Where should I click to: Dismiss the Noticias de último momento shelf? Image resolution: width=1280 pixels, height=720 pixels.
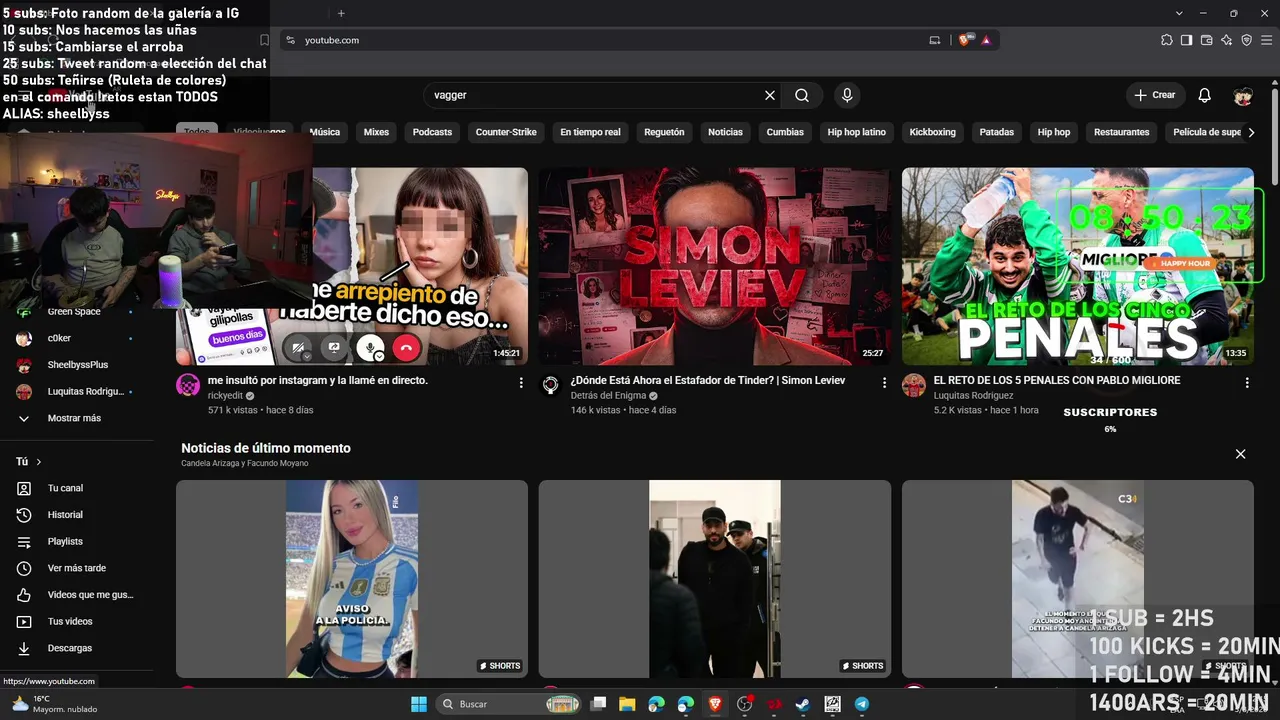(1241, 454)
